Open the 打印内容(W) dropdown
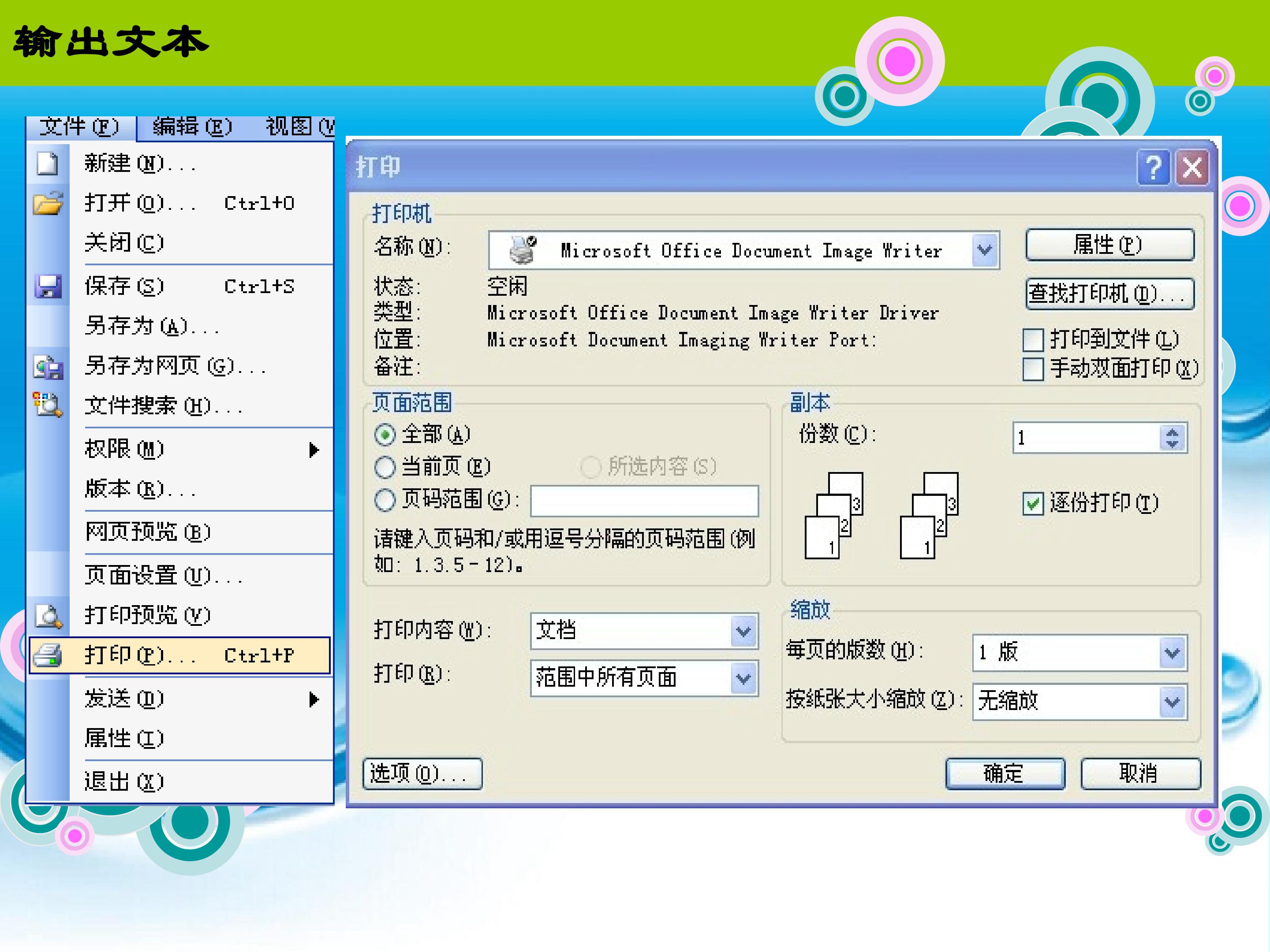This screenshot has height=952, width=1270. point(744,631)
